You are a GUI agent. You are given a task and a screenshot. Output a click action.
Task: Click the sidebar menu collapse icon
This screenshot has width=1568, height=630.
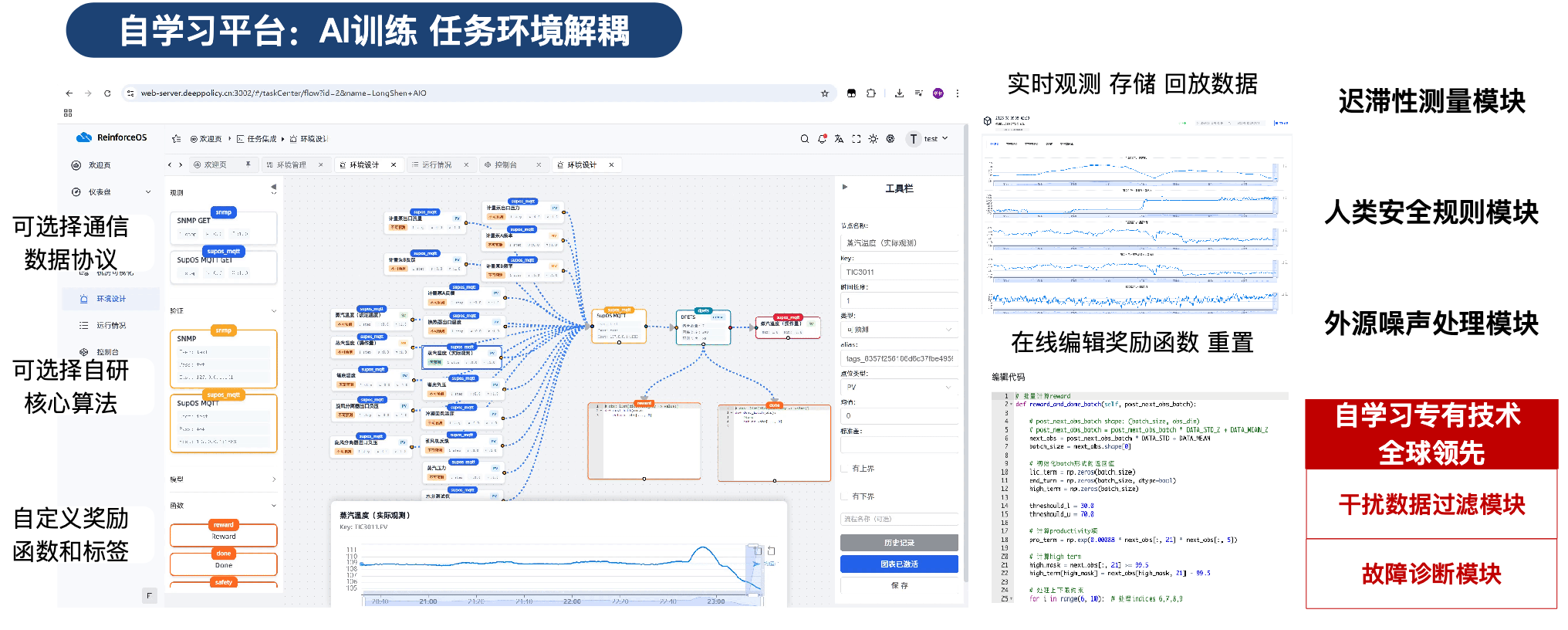pos(176,139)
